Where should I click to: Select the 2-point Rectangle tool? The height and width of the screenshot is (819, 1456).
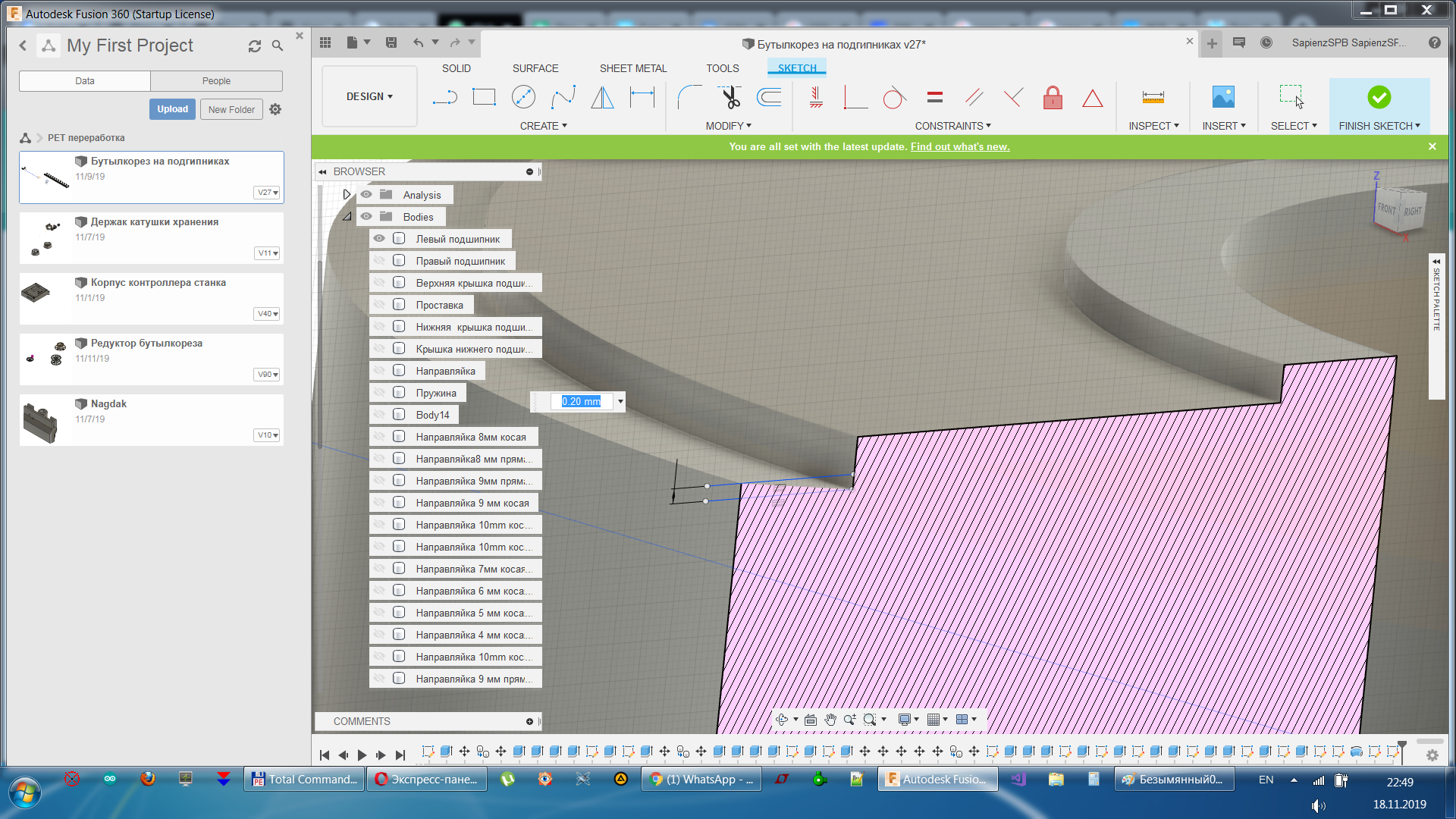(x=484, y=97)
